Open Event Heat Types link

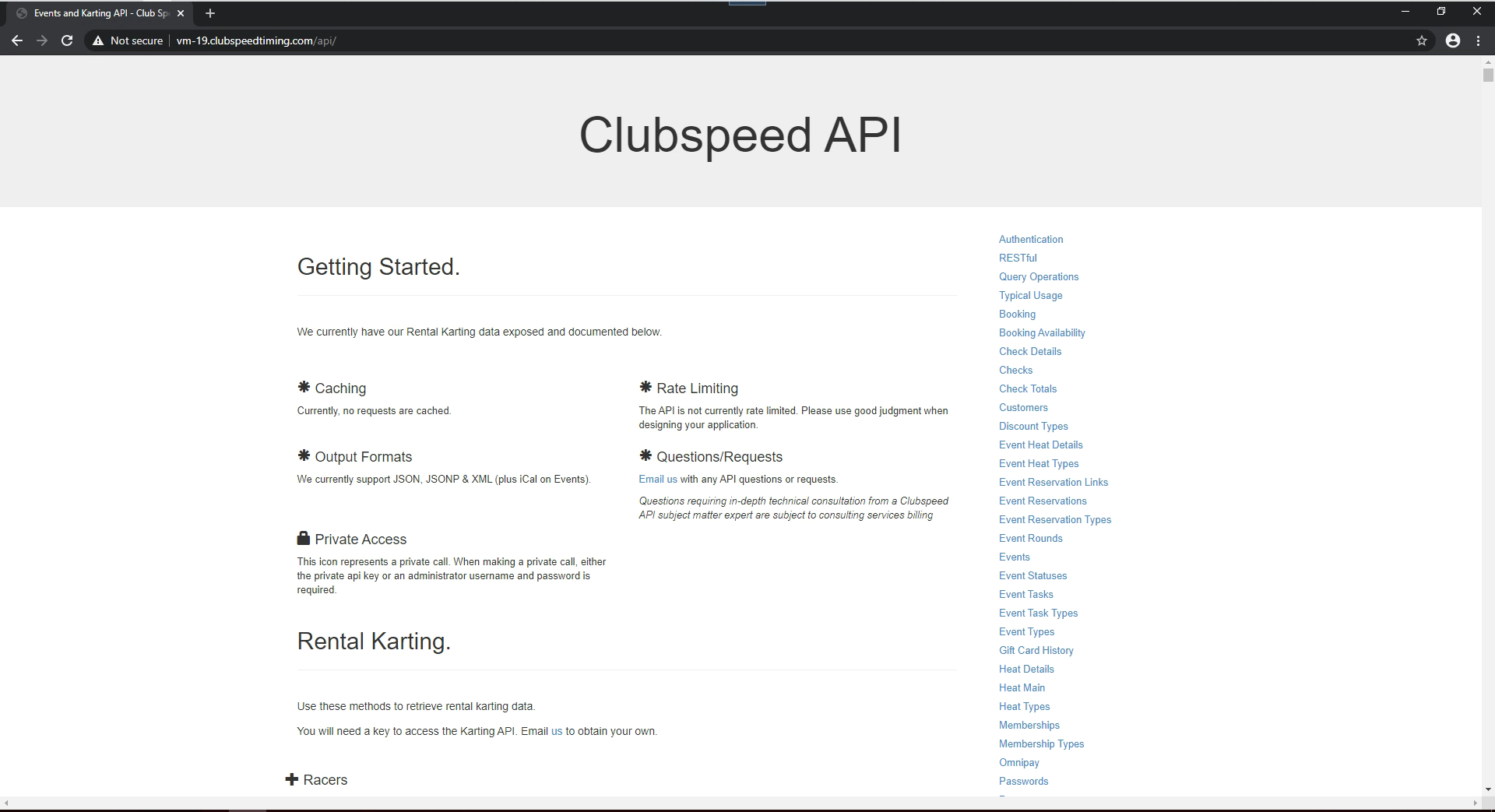click(x=1039, y=464)
